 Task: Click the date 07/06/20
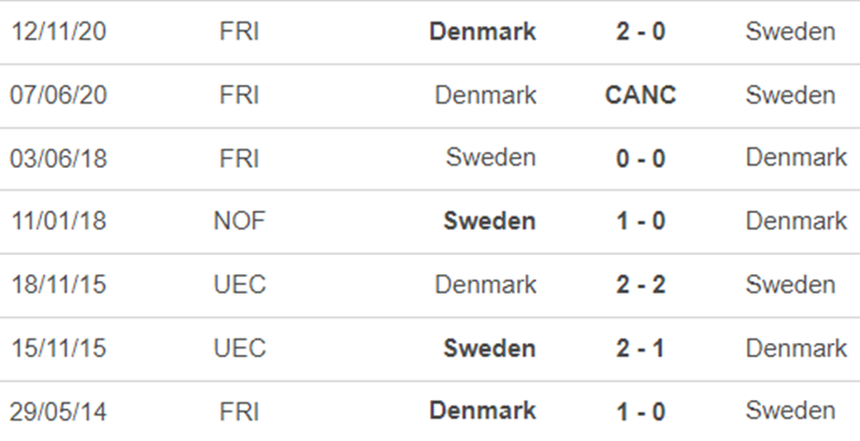coord(58,95)
